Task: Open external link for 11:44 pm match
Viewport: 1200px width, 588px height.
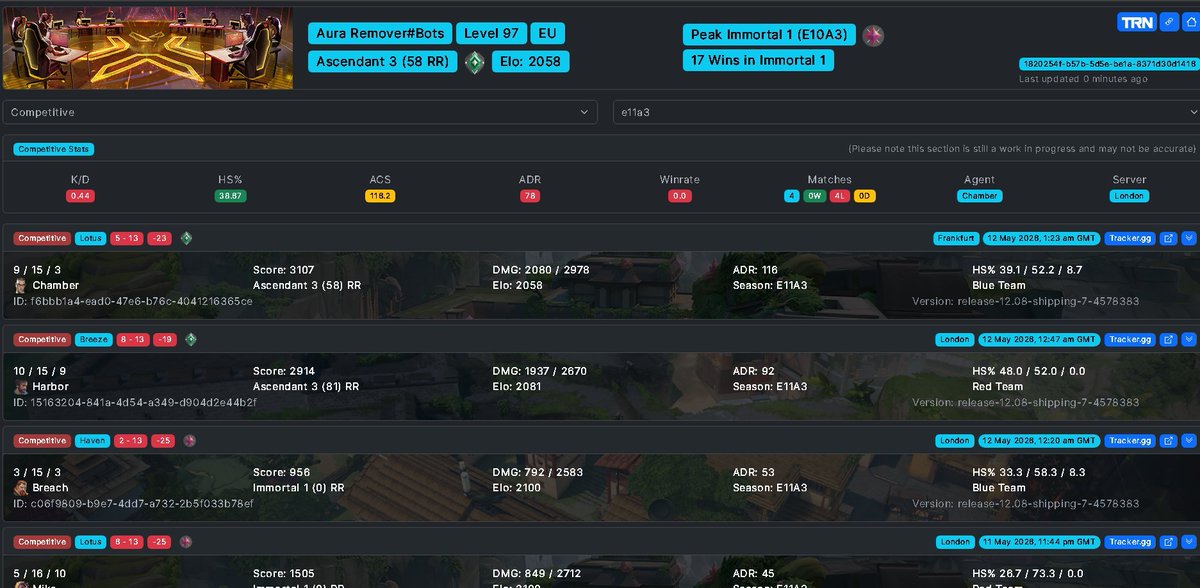Action: coord(1168,542)
